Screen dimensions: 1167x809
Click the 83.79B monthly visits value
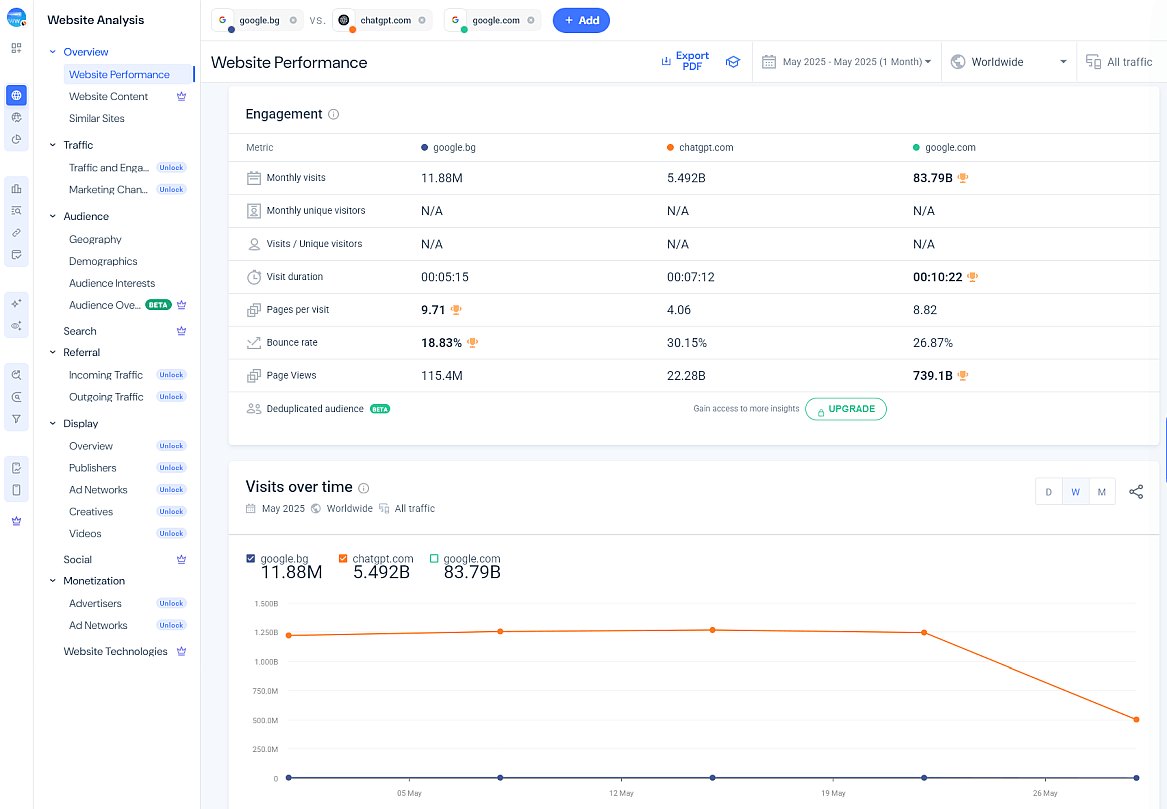[933, 178]
